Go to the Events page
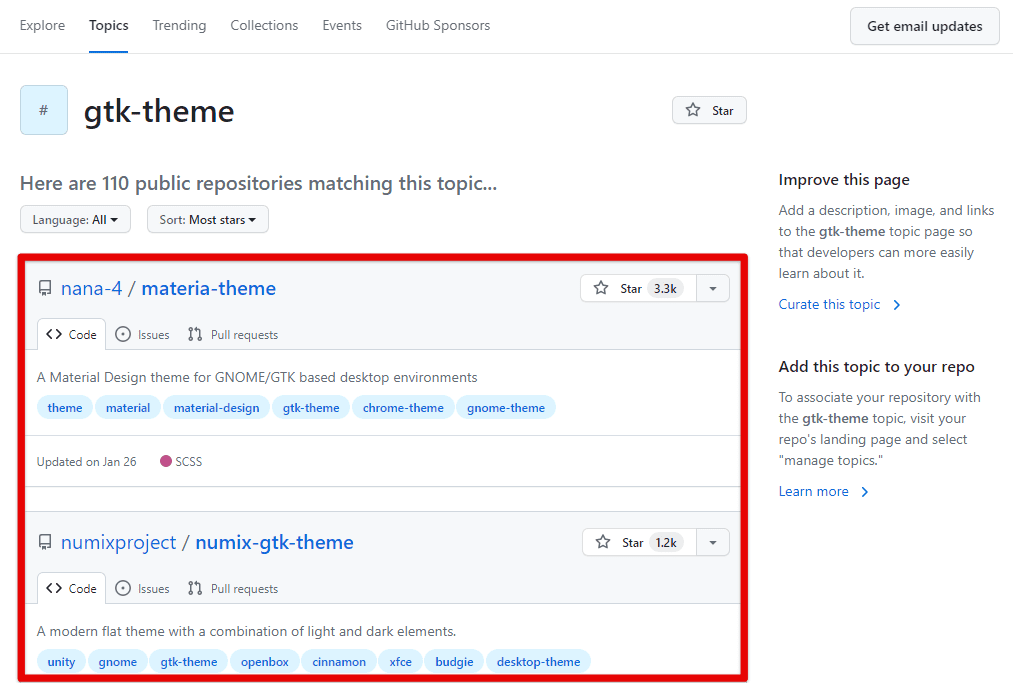1013x683 pixels. pyautogui.click(x=342, y=25)
